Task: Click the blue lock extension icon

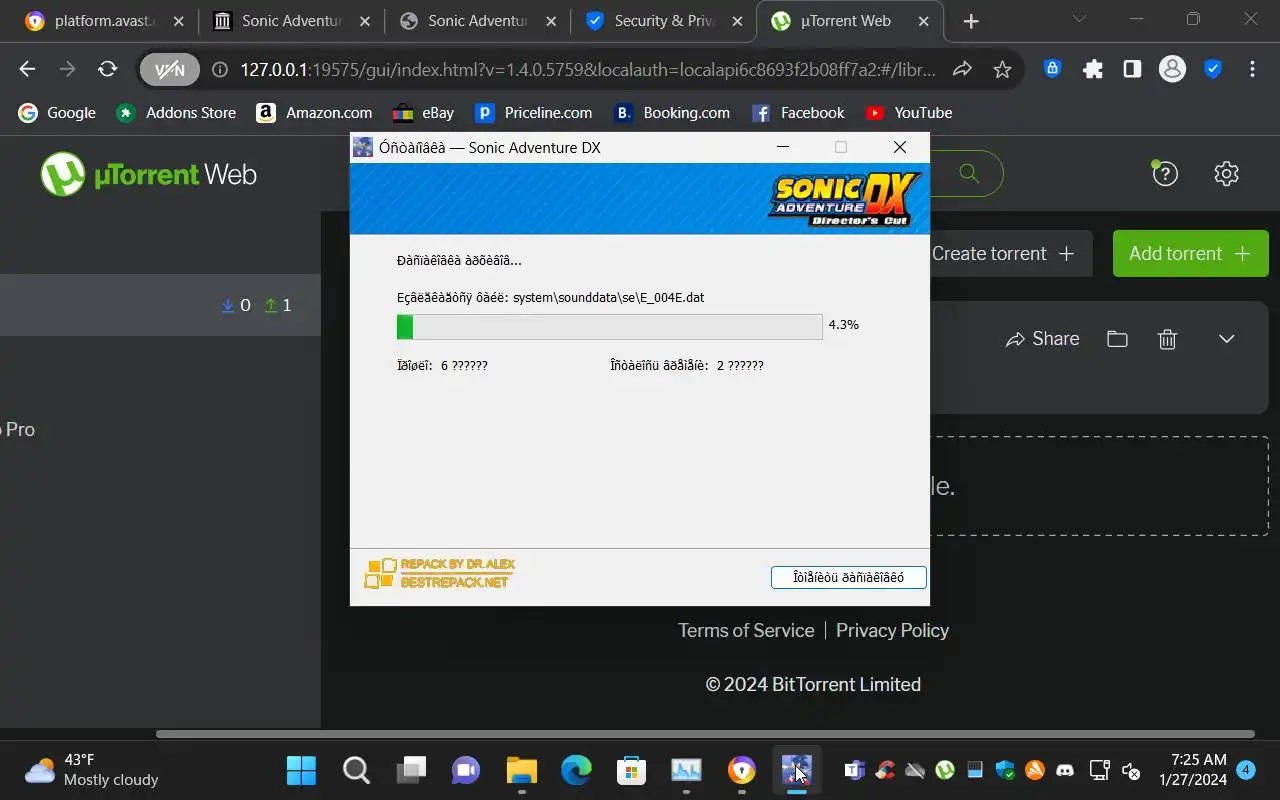Action: coord(1052,69)
